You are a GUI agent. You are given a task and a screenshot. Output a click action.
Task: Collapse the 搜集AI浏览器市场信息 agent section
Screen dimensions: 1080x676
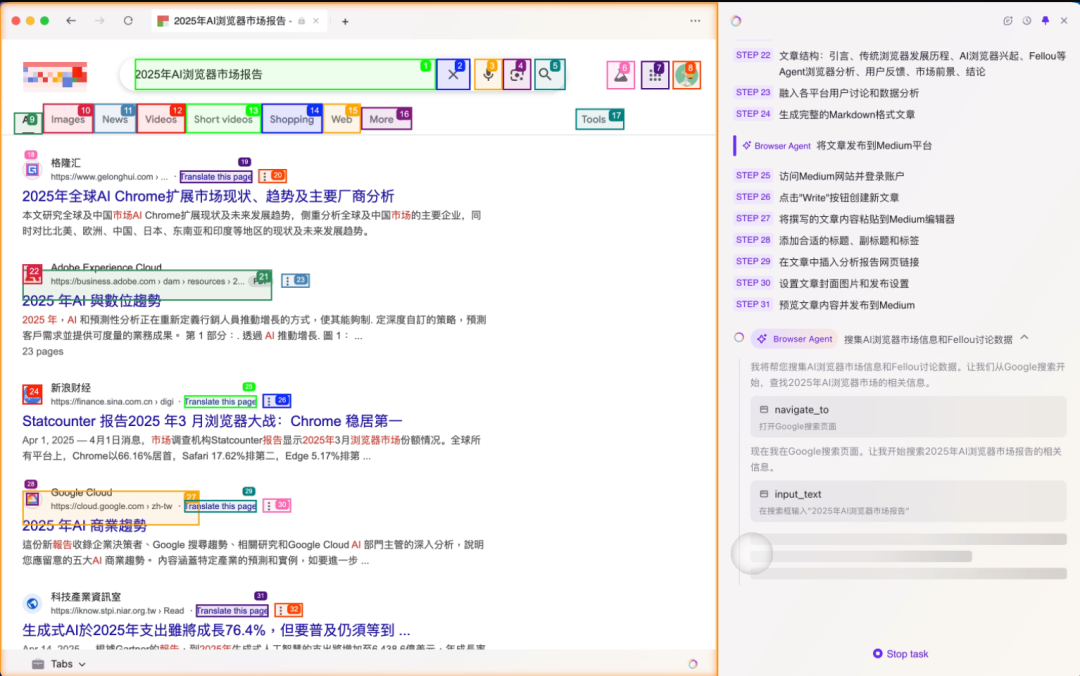tap(1024, 338)
